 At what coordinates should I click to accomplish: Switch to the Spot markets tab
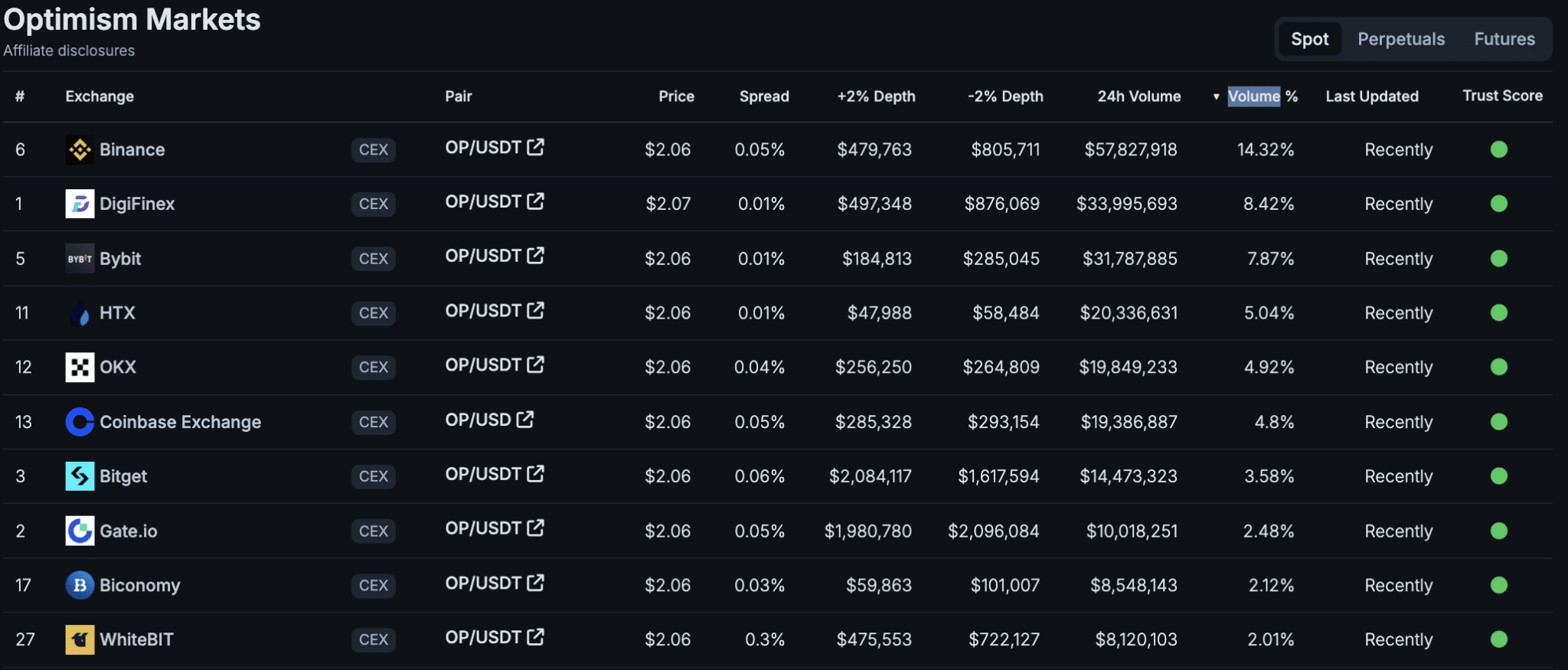1309,39
